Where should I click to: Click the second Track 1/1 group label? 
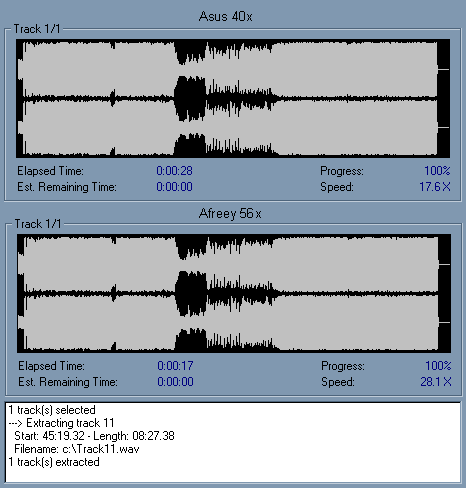(38, 224)
